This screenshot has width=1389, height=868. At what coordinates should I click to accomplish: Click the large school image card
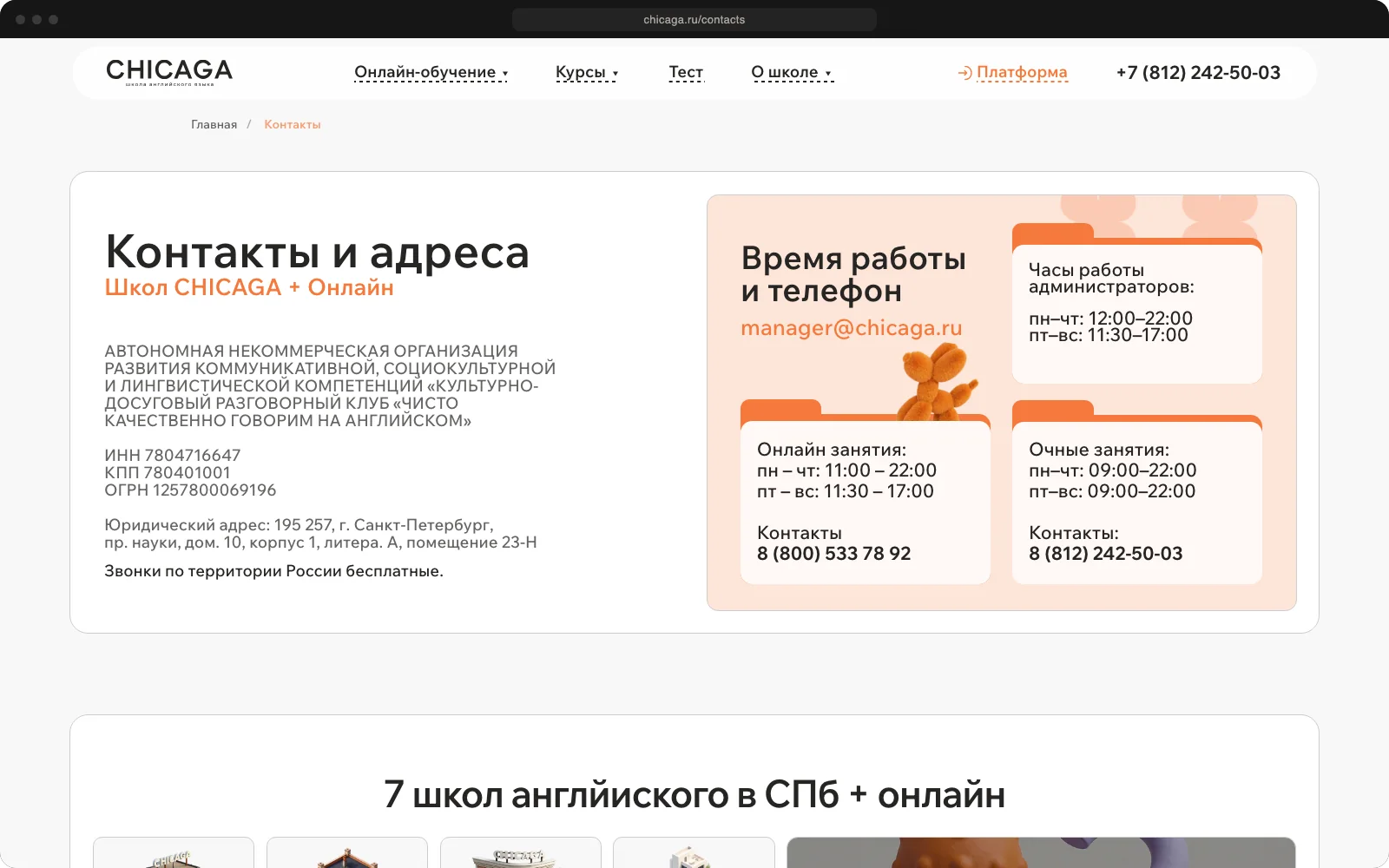click(1041, 852)
